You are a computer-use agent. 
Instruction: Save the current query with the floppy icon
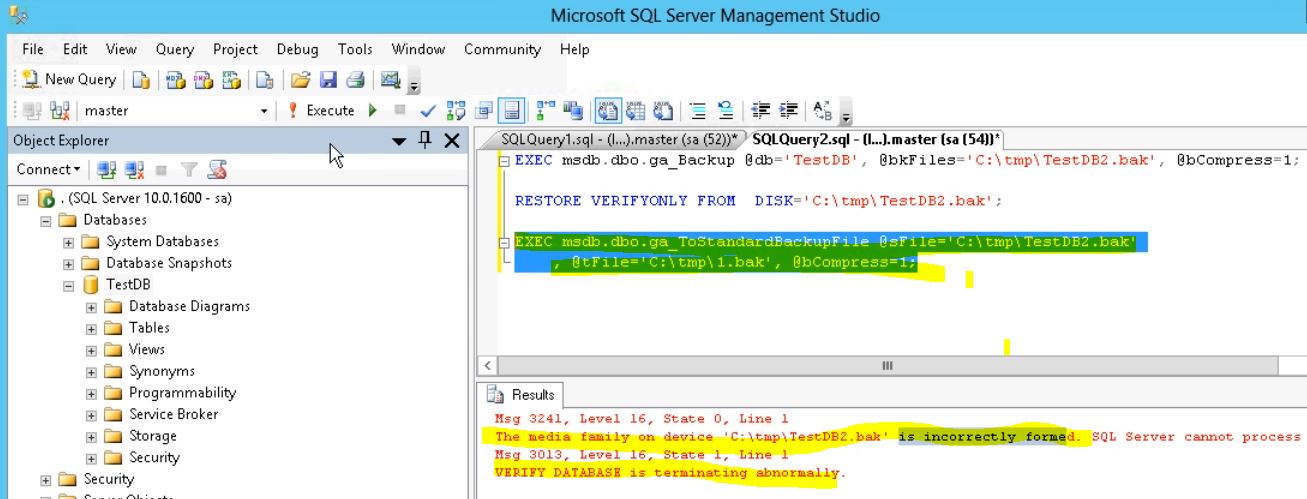pyautogui.click(x=328, y=80)
